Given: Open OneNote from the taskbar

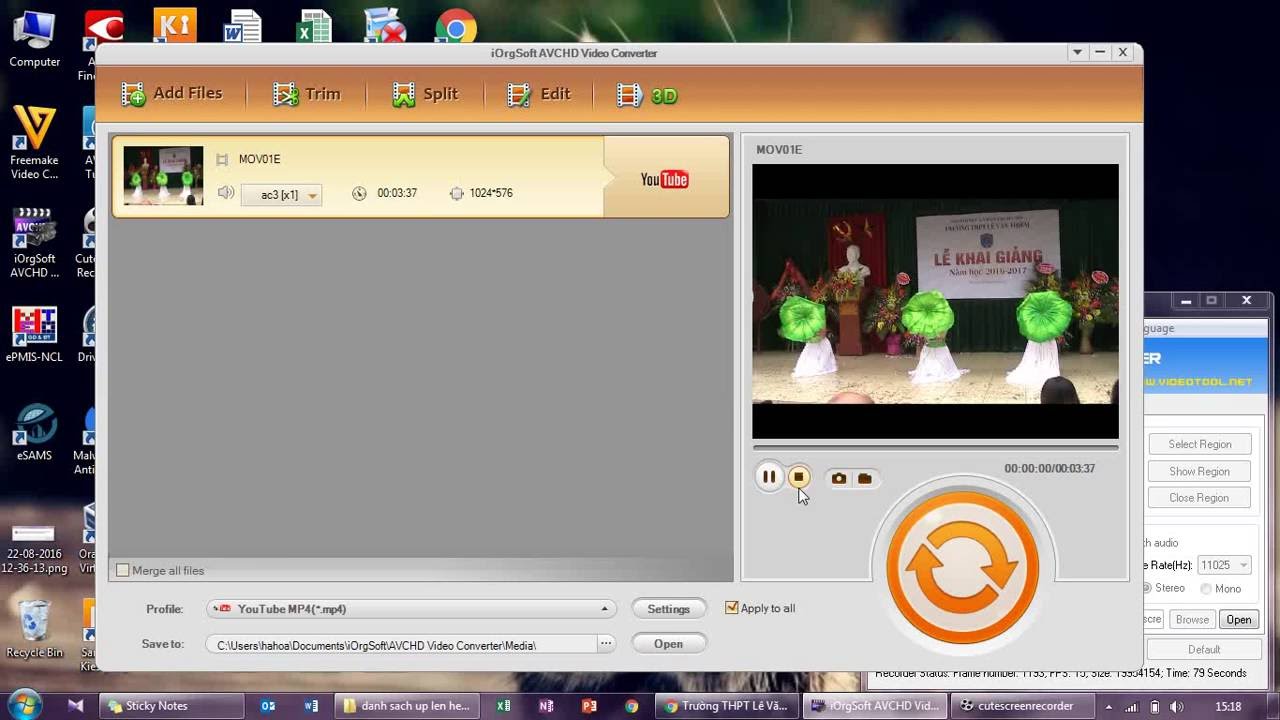Looking at the screenshot, I should pos(546,705).
